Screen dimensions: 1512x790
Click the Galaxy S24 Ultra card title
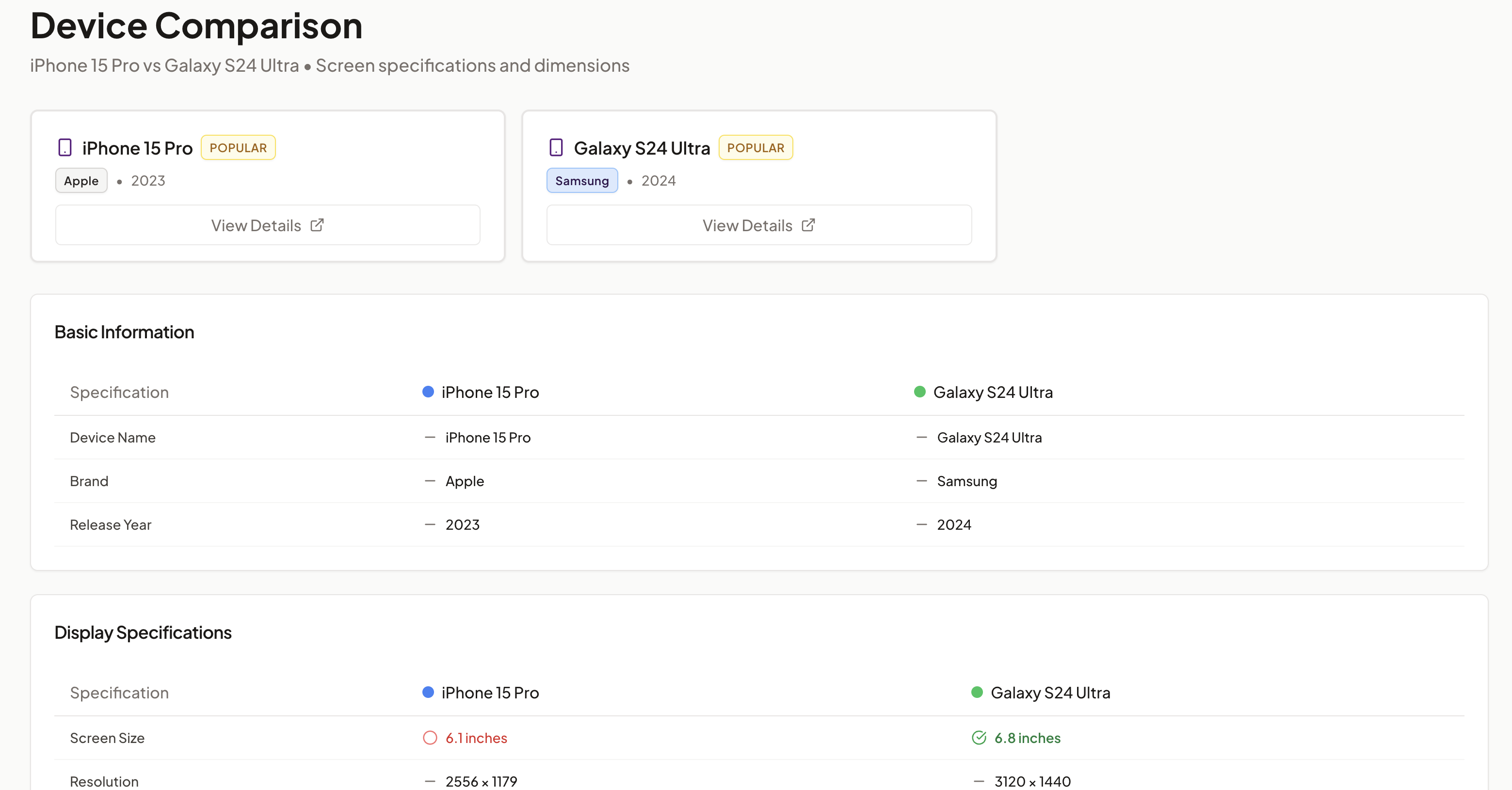pos(642,148)
